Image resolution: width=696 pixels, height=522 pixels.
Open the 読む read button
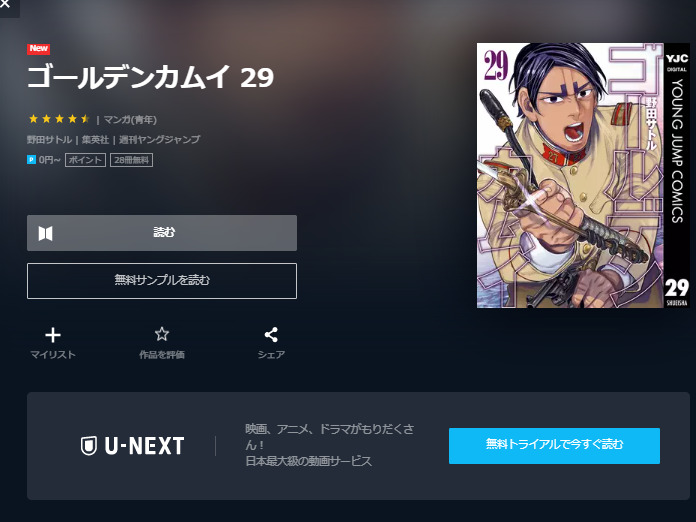point(162,233)
